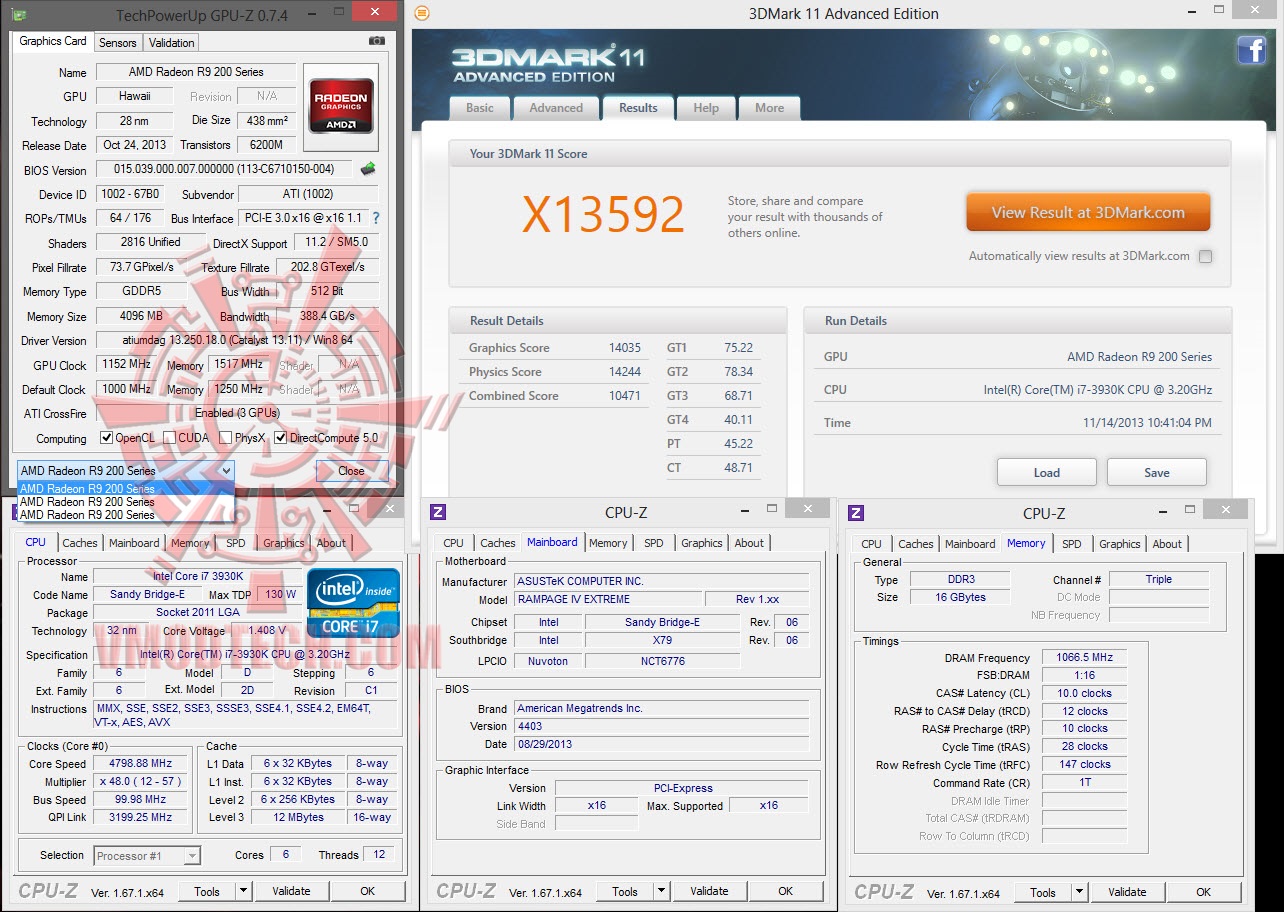This screenshot has height=912, width=1284.
Task: Open the About tab in the CPU-Z processor window
Action: pos(331,543)
